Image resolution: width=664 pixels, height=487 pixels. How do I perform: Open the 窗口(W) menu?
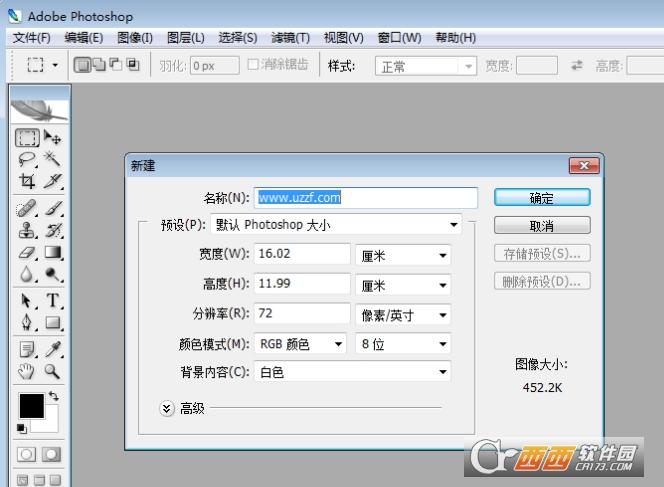click(x=399, y=38)
